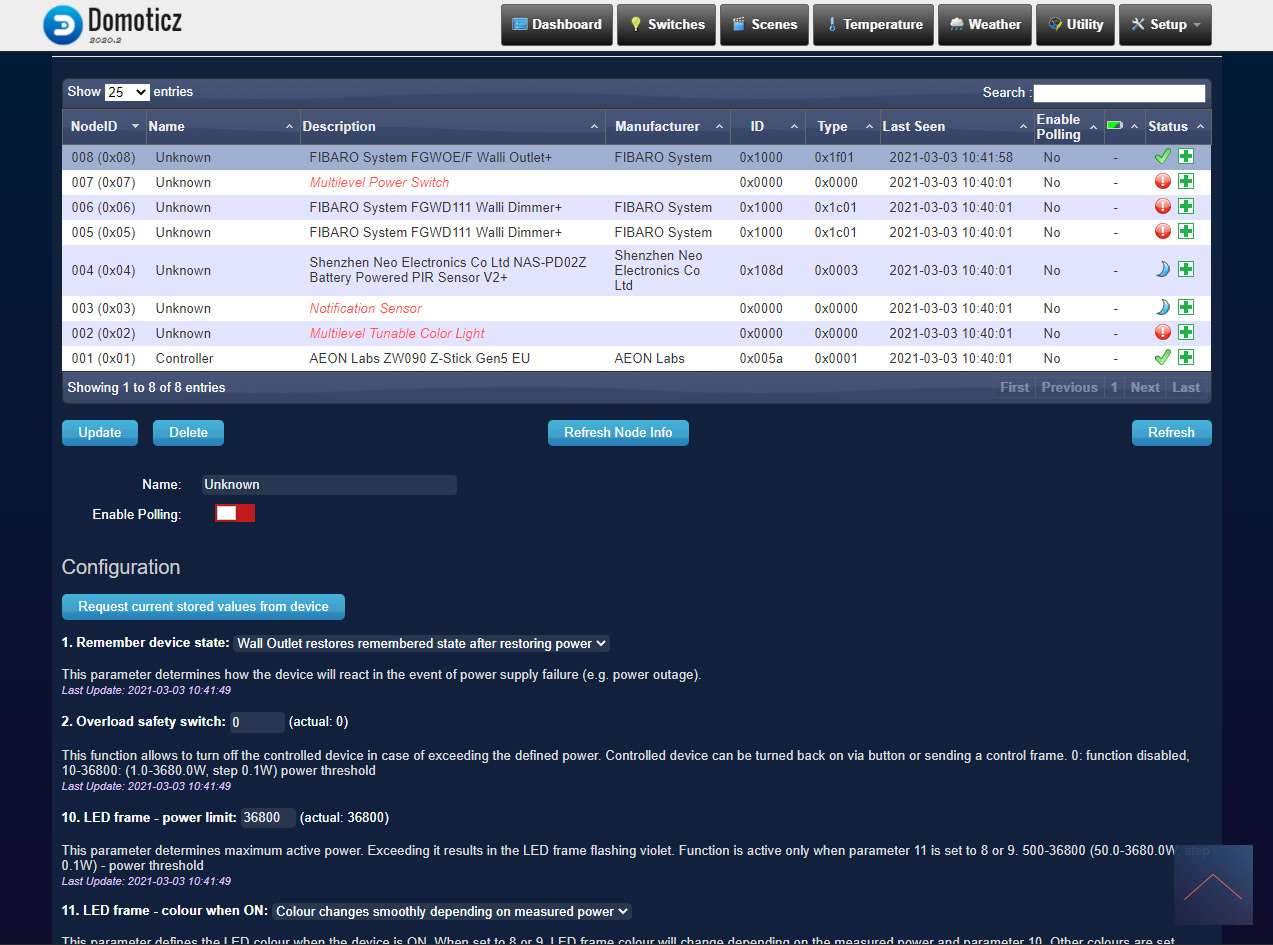
Task: Click the Search input field
Action: coord(1118,93)
